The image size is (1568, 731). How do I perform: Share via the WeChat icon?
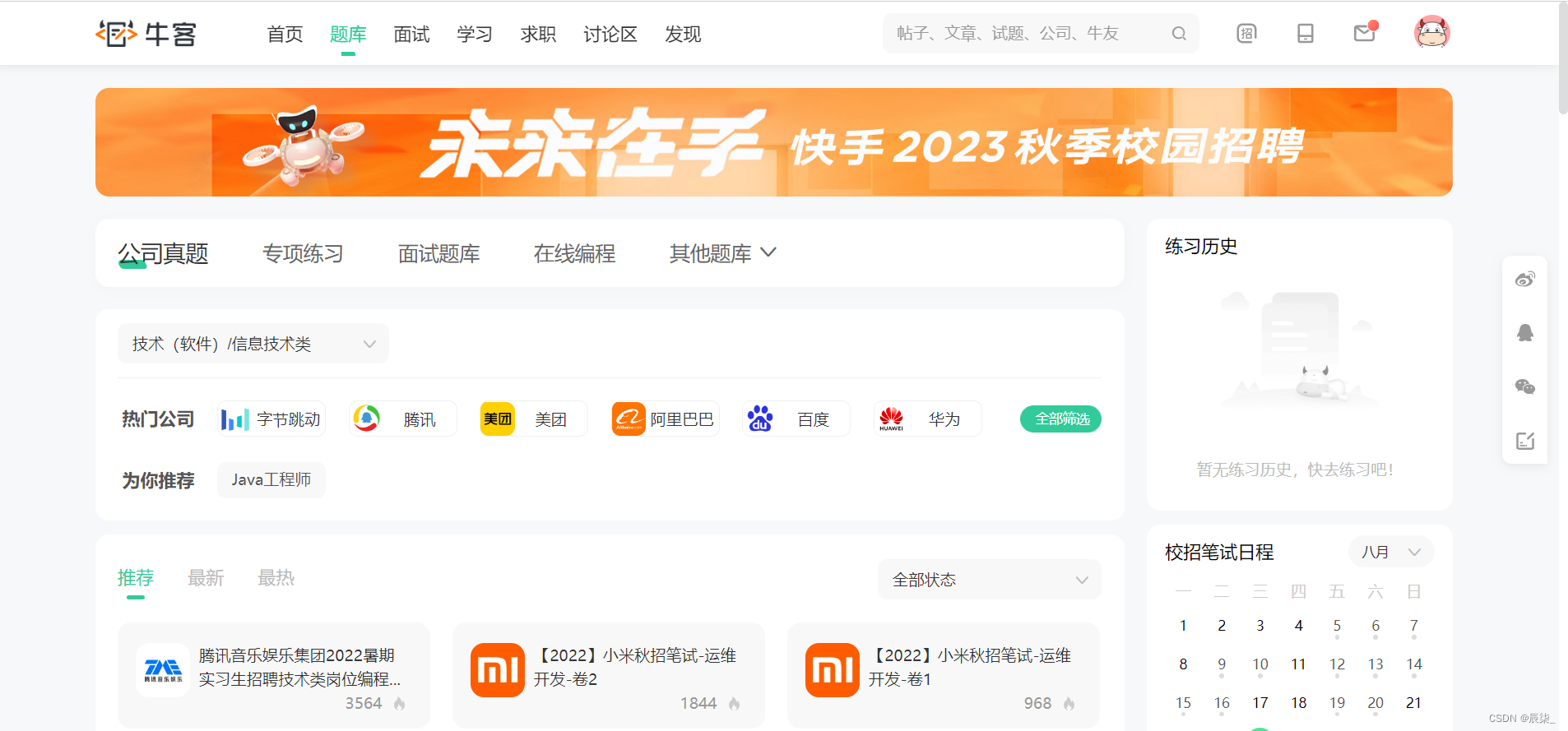click(1525, 387)
